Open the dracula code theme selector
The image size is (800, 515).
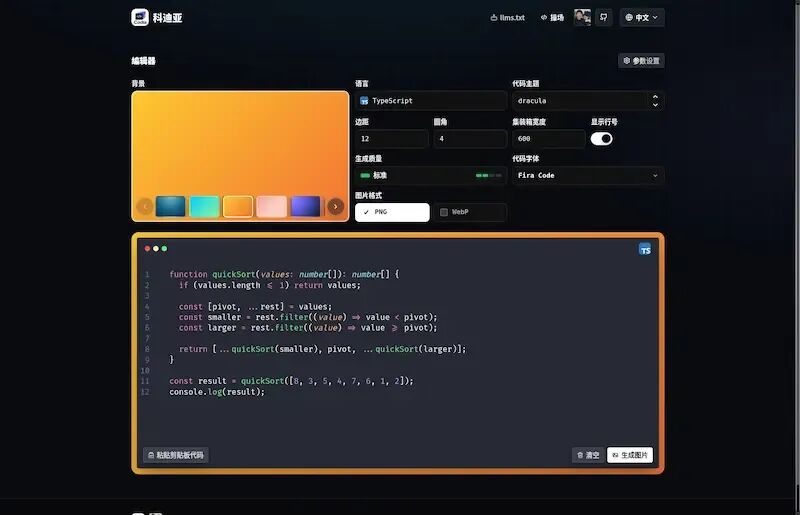click(x=588, y=101)
